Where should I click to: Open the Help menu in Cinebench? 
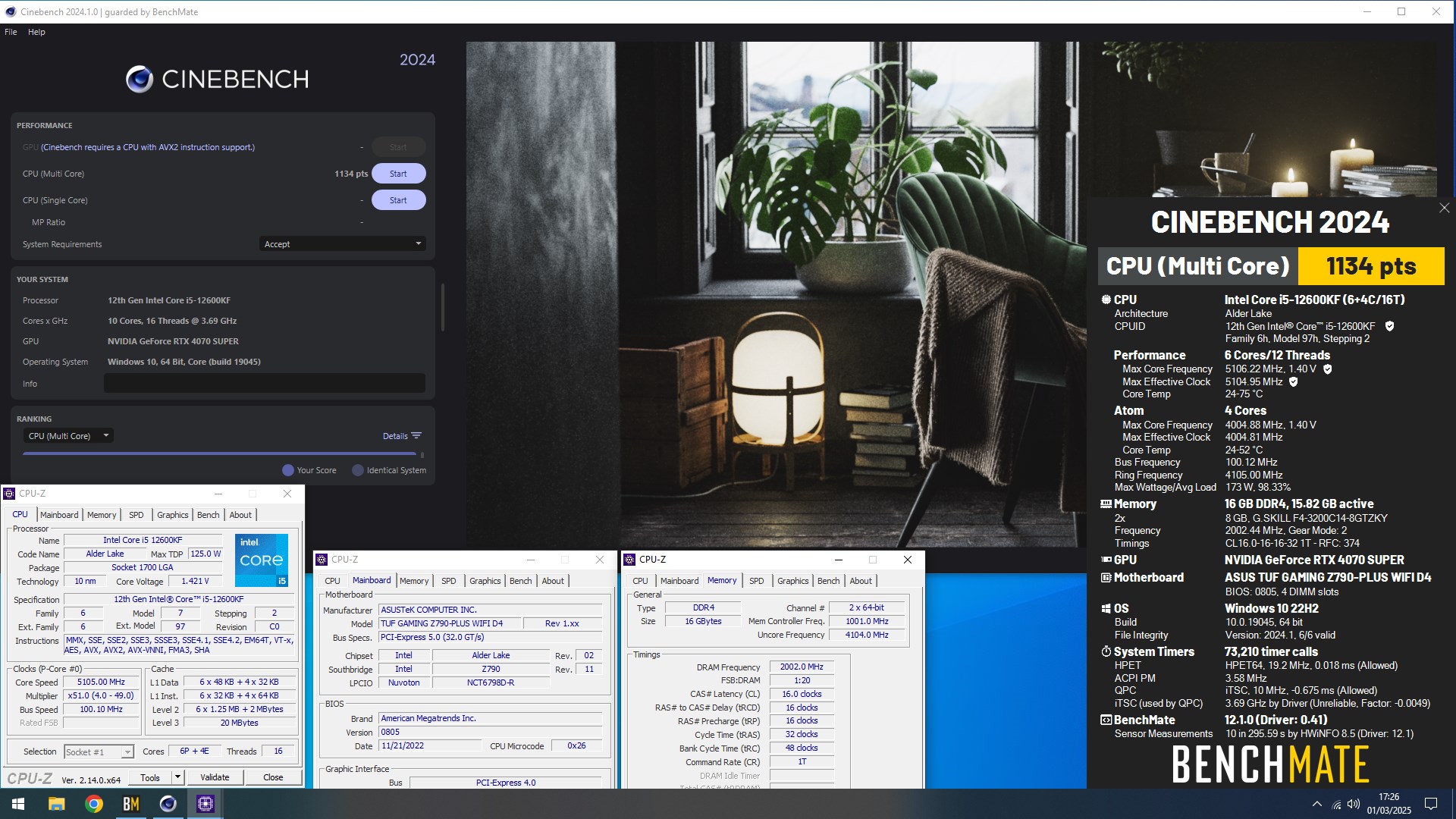[x=36, y=32]
